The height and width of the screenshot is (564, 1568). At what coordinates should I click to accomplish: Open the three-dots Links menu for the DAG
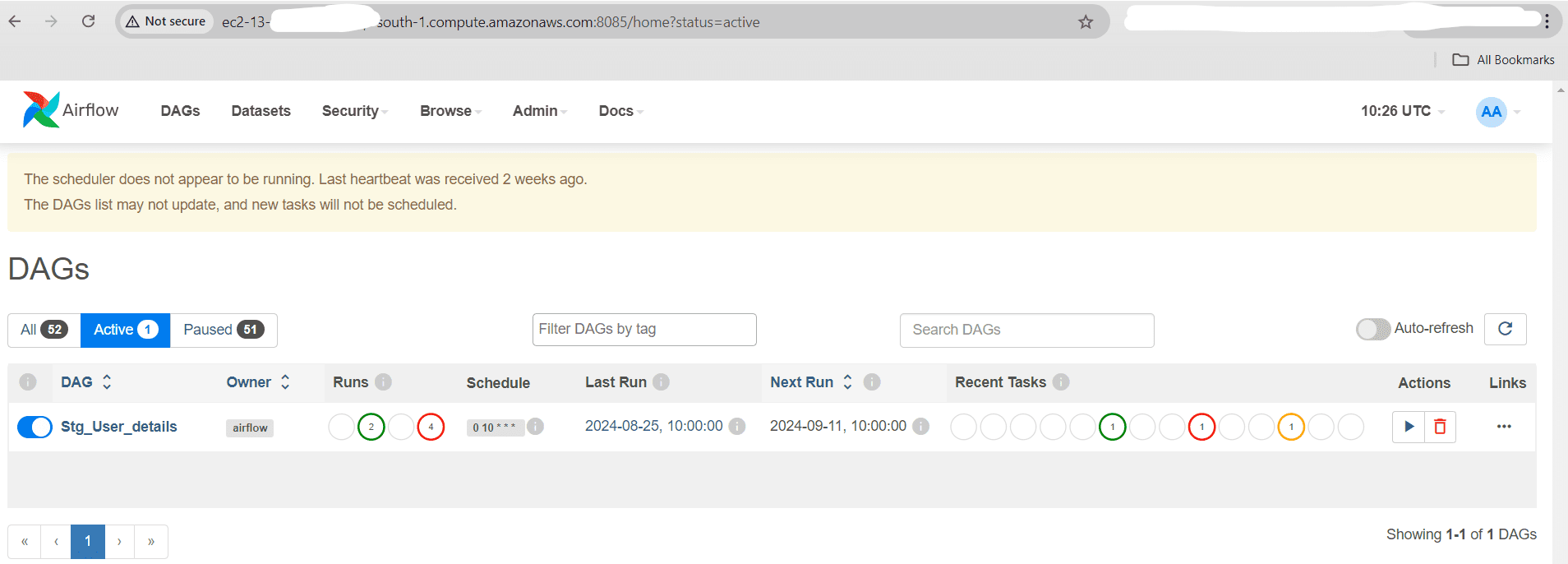(1503, 427)
